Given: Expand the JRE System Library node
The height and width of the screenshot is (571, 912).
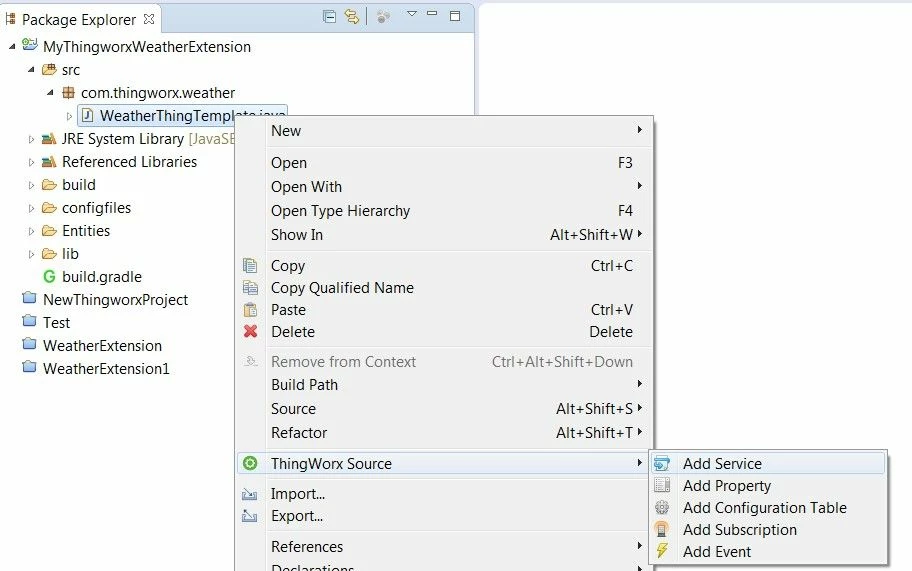Looking at the screenshot, I should click(x=31, y=139).
